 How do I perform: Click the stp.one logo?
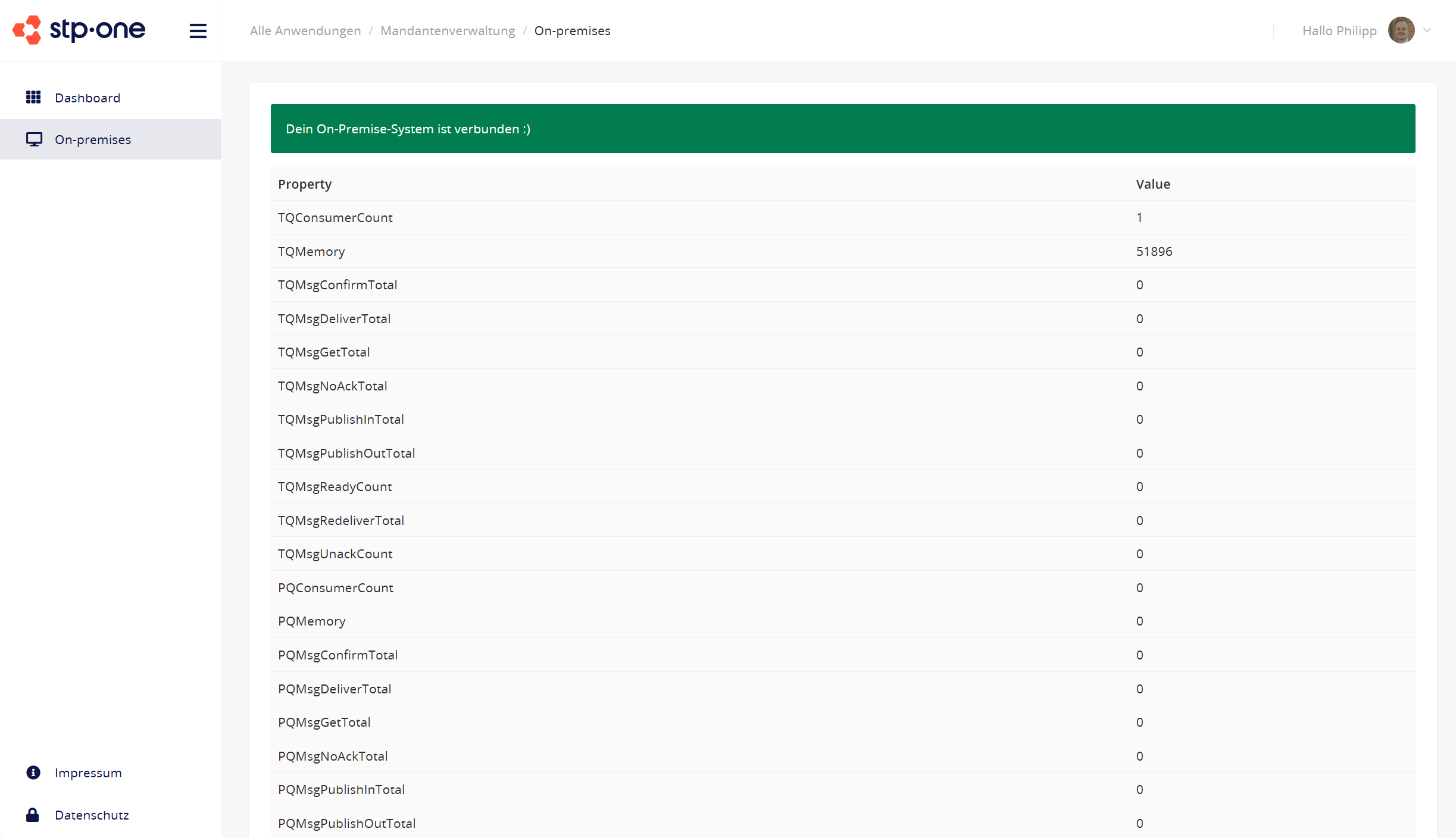[x=79, y=30]
